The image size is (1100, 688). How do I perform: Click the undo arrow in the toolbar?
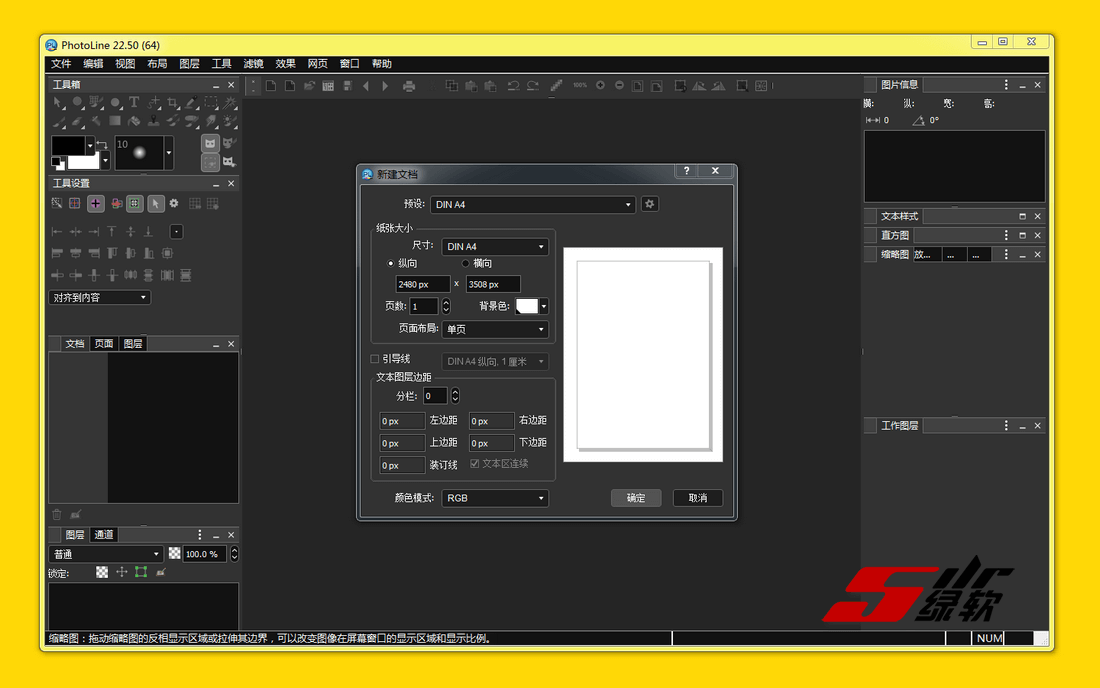513,86
